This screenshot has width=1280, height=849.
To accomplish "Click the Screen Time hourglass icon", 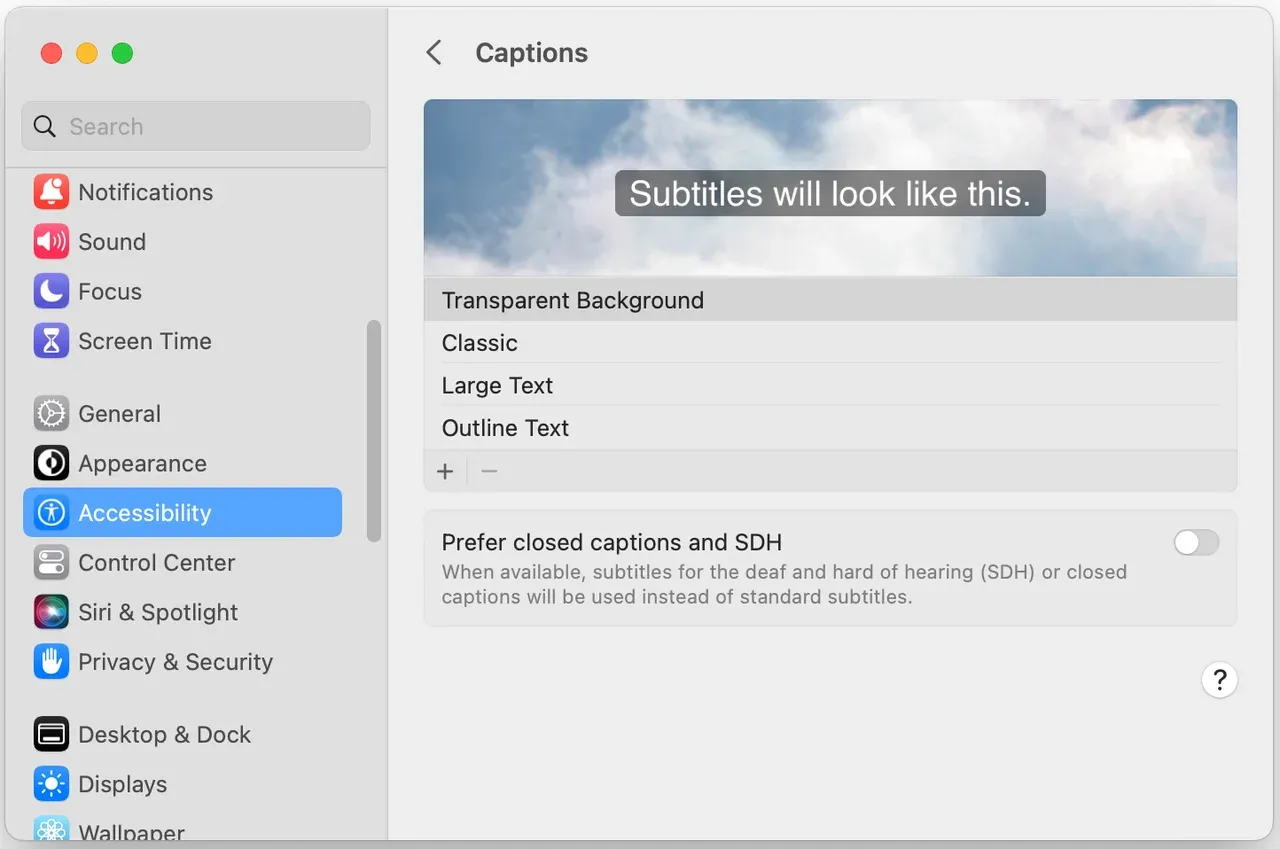I will pos(51,341).
